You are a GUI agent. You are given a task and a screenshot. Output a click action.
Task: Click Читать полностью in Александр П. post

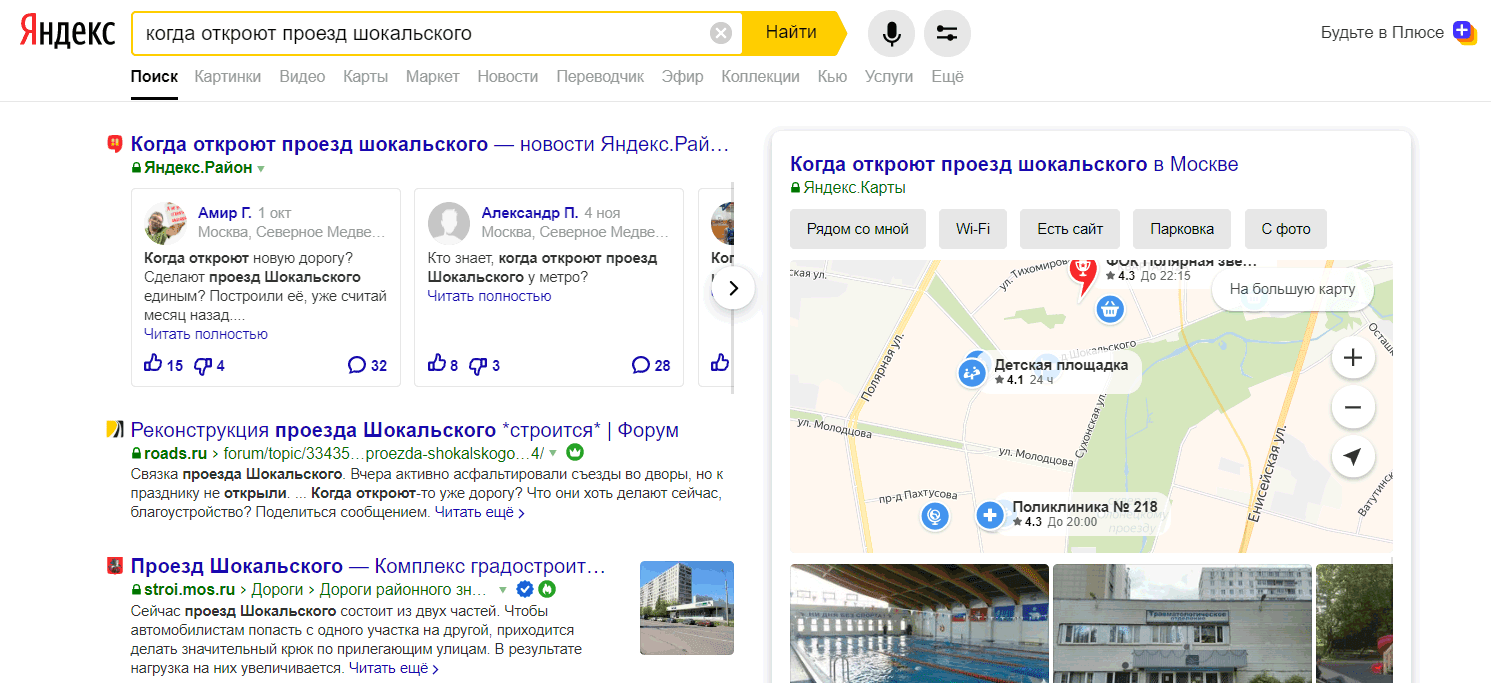click(489, 296)
